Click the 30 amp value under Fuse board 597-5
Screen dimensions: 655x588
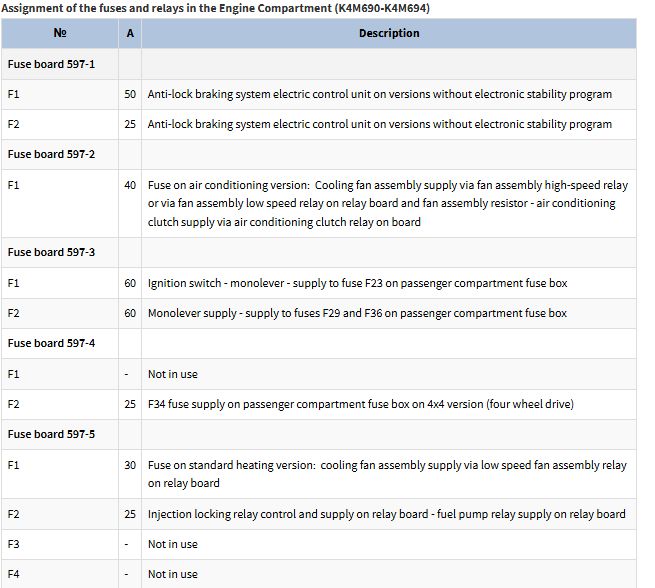130,465
